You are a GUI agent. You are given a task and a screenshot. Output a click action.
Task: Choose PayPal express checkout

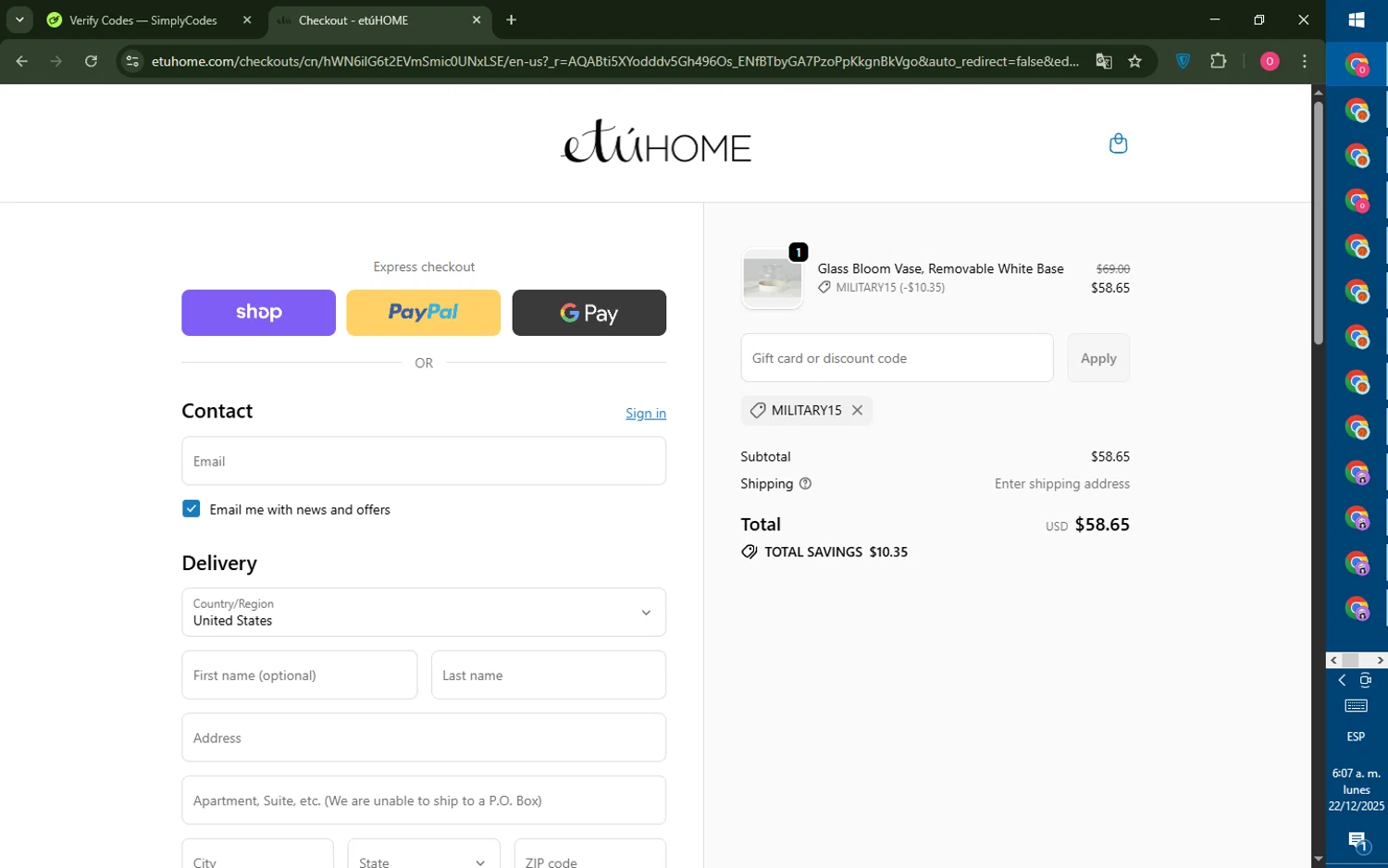423,313
